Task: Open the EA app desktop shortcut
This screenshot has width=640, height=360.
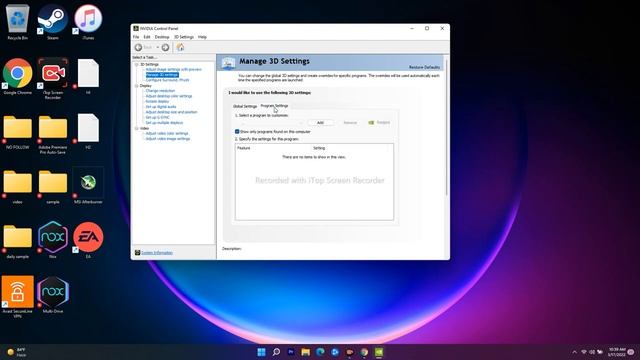Action: pos(88,240)
